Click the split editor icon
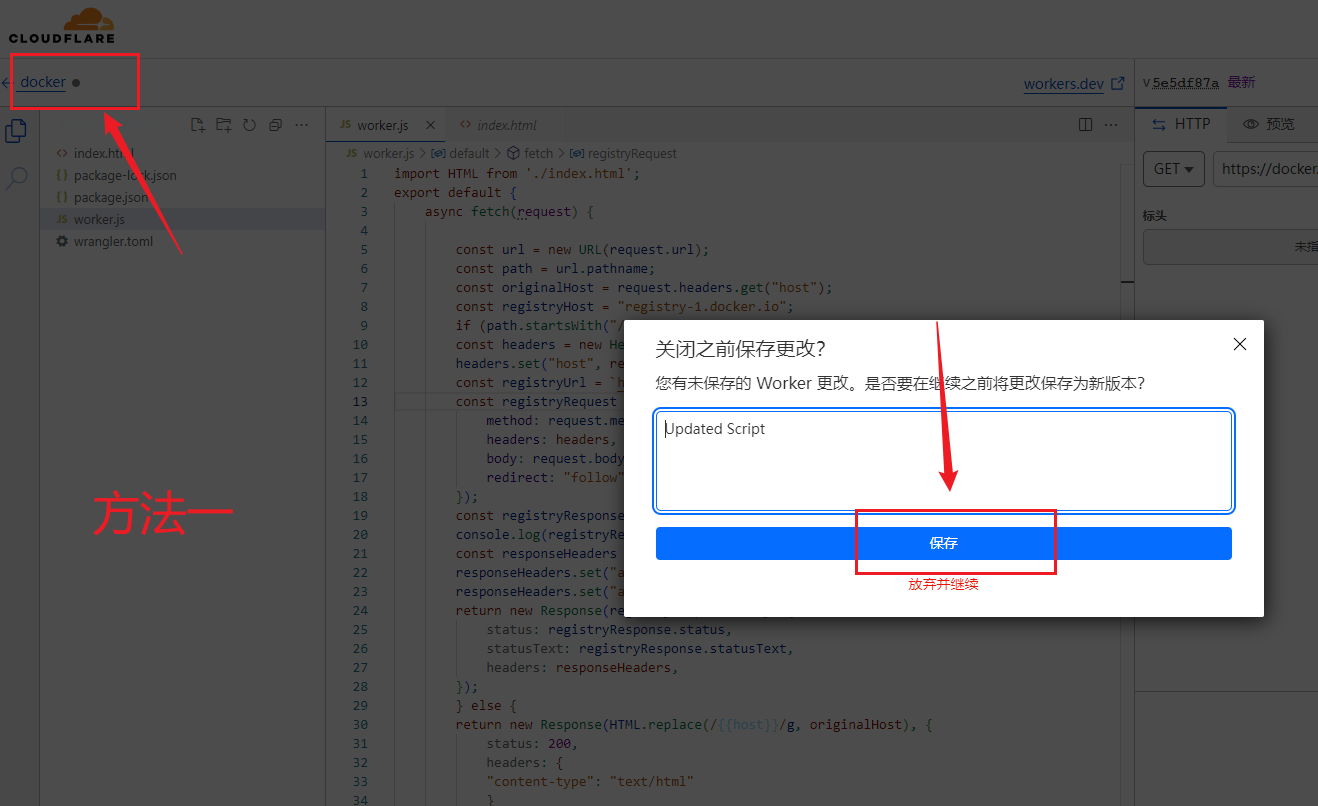Image resolution: width=1318 pixels, height=806 pixels. pos(1085,125)
